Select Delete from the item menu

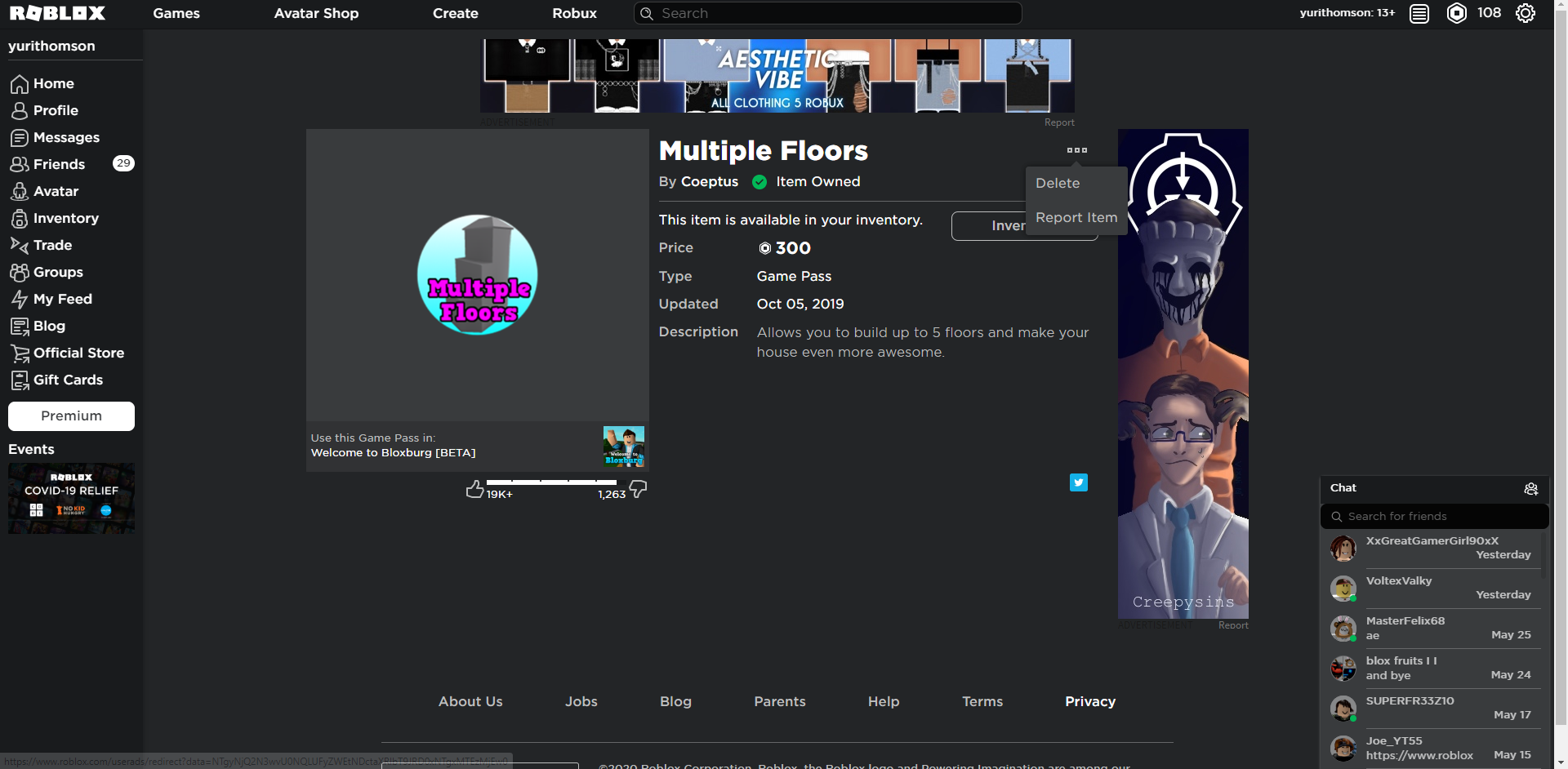pos(1058,184)
